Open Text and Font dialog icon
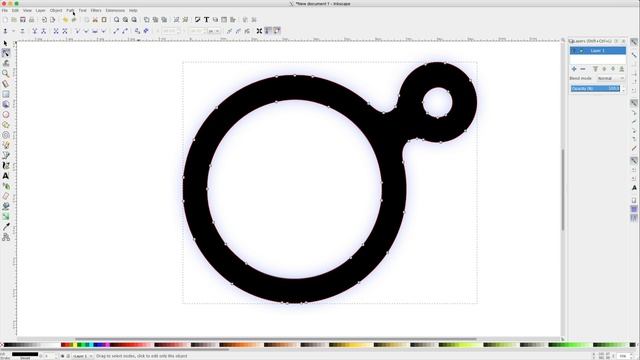The height and width of the screenshot is (360, 640). coord(207,20)
